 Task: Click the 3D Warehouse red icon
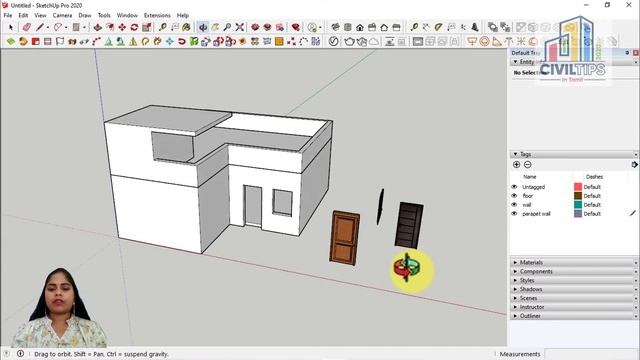(255, 27)
